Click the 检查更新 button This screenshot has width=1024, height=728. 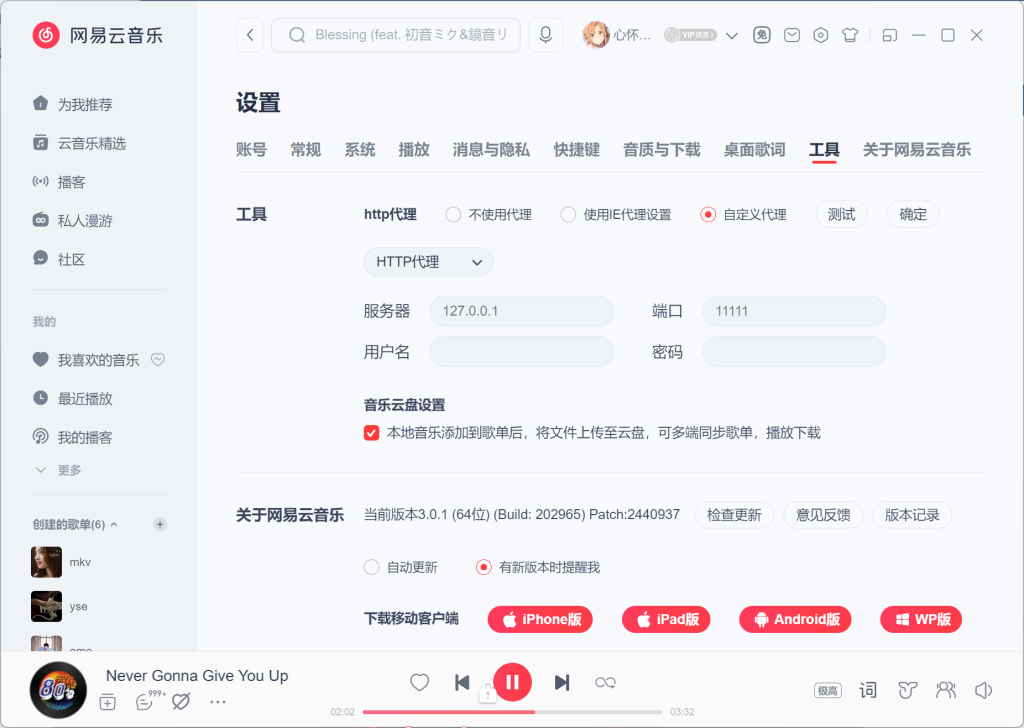733,515
